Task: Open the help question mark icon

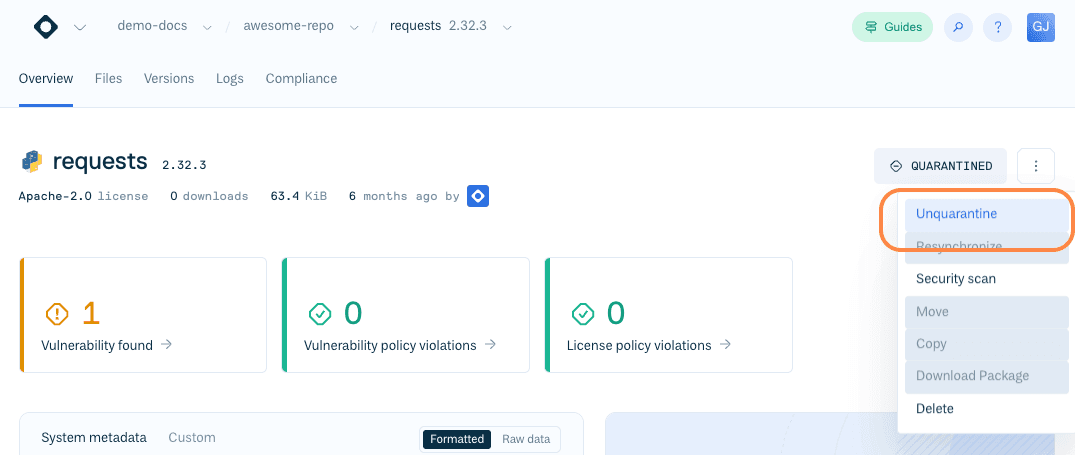Action: tap(998, 27)
